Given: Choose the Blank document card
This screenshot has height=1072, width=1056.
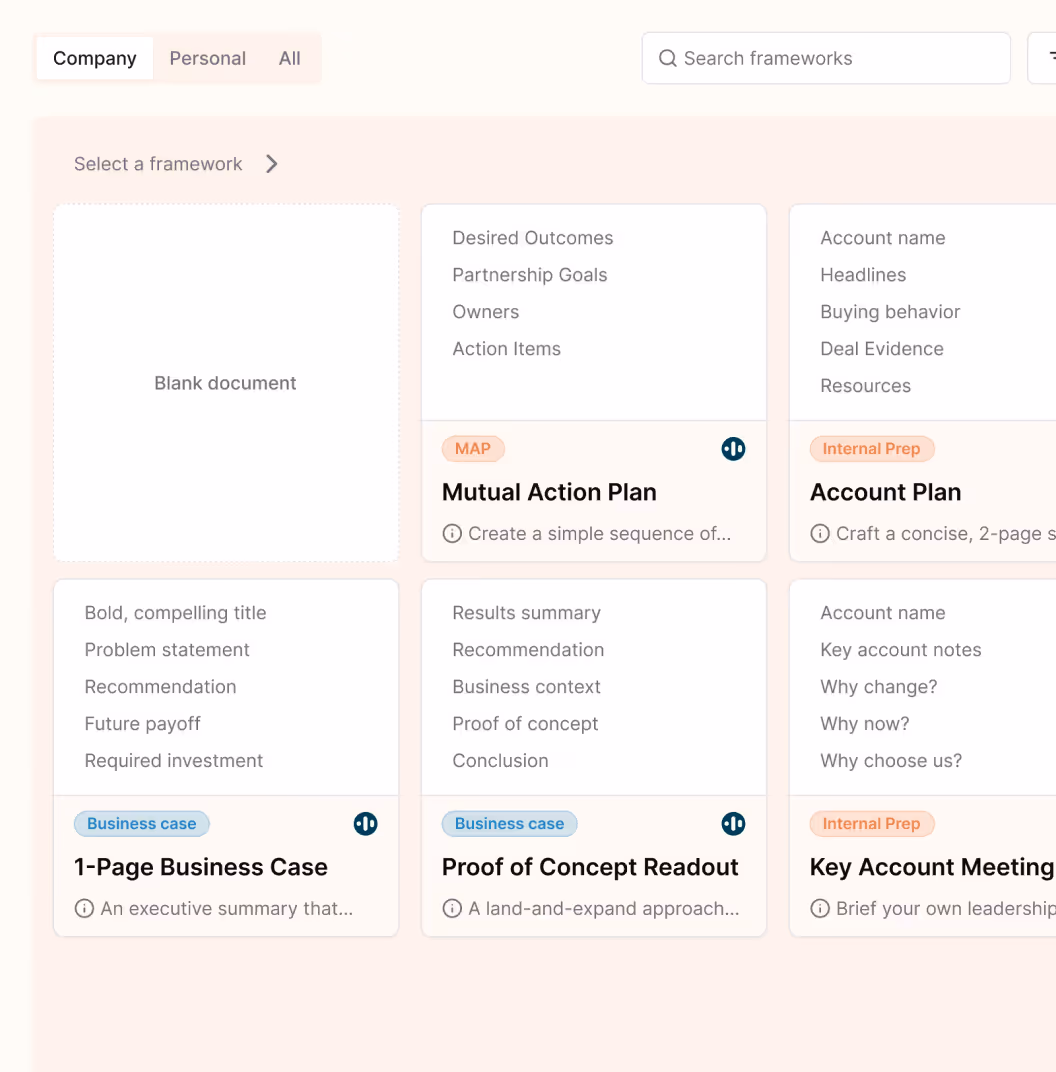Looking at the screenshot, I should coord(226,383).
